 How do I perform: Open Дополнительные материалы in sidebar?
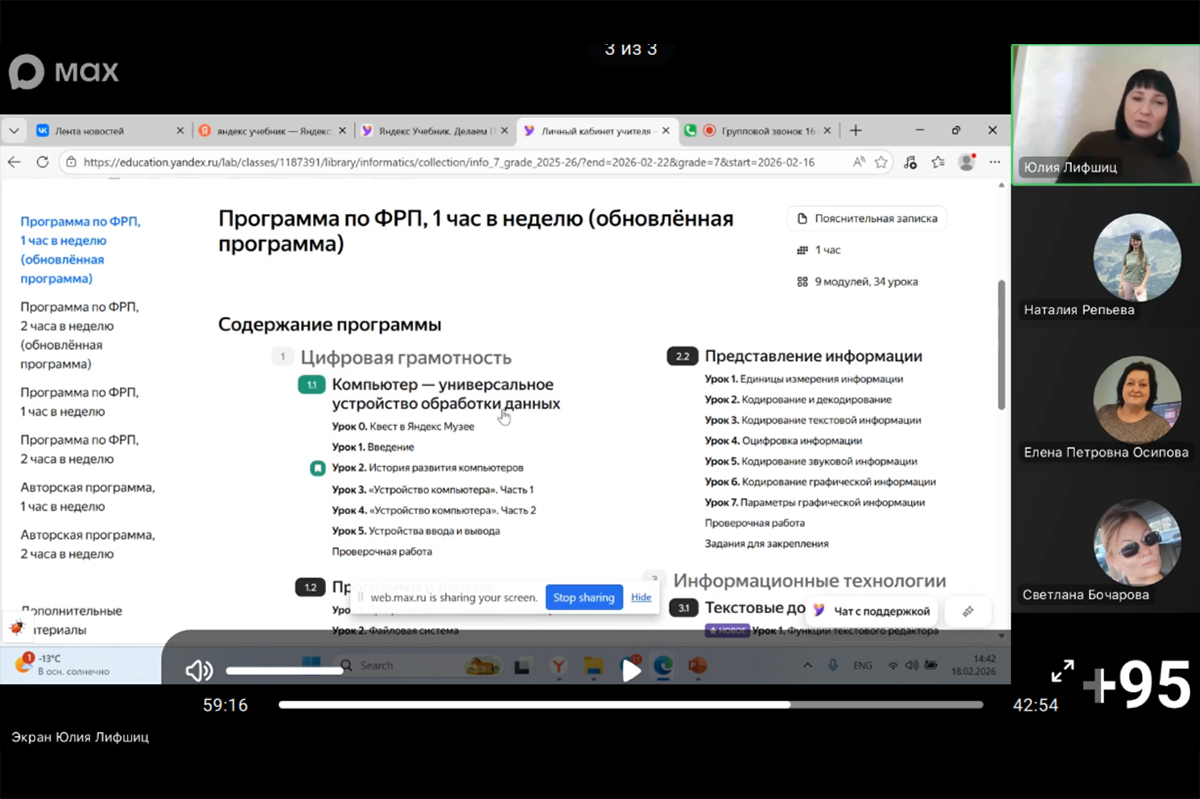click(x=72, y=620)
